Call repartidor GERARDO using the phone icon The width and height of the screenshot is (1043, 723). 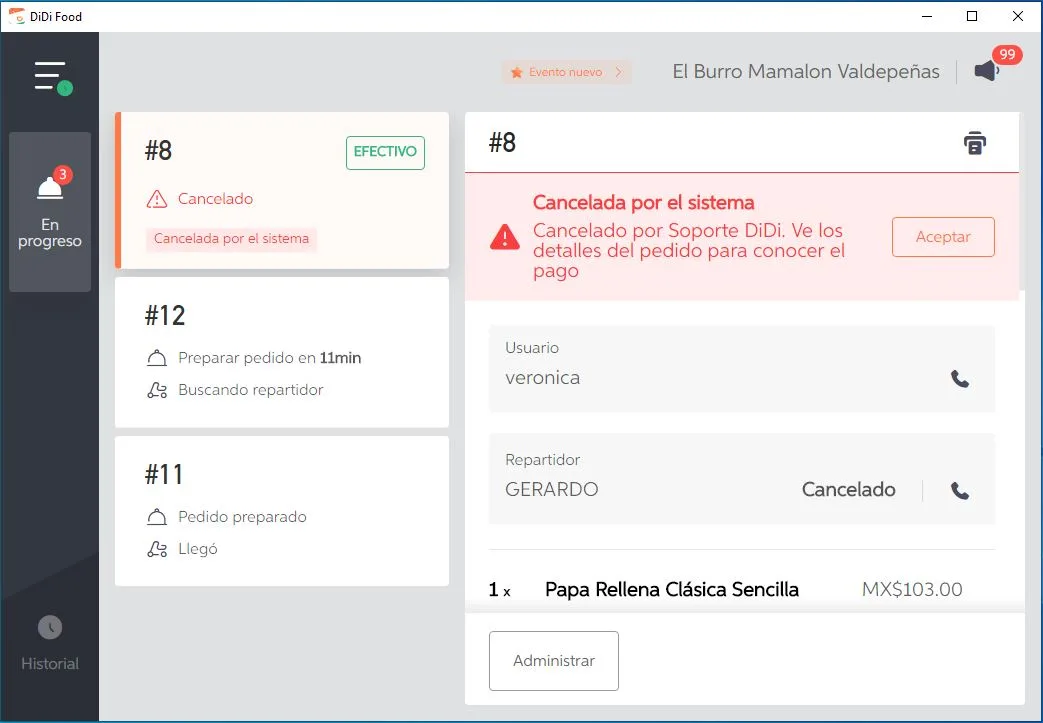point(960,491)
